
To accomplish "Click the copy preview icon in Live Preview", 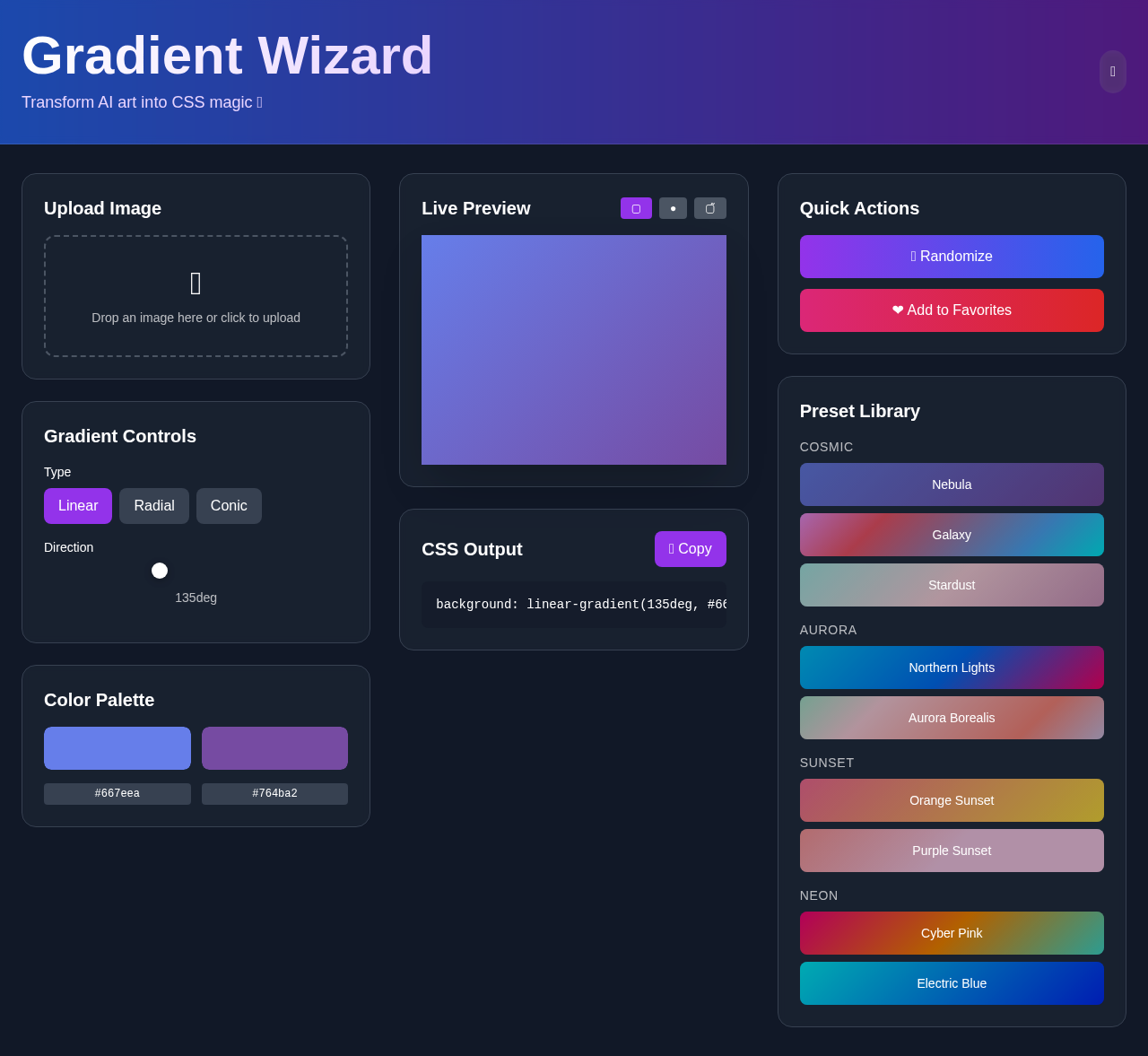I will tap(709, 207).
